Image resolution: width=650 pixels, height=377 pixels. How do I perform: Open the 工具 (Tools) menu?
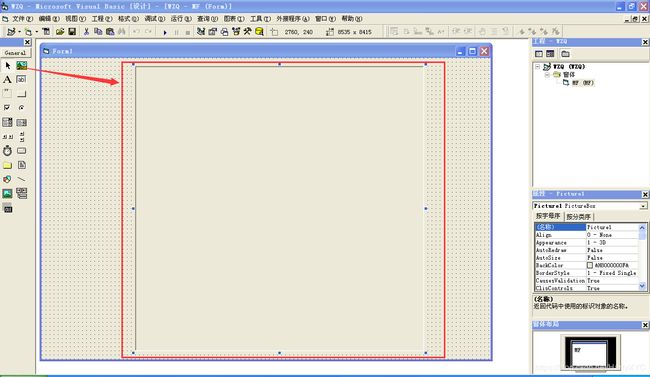[260, 19]
